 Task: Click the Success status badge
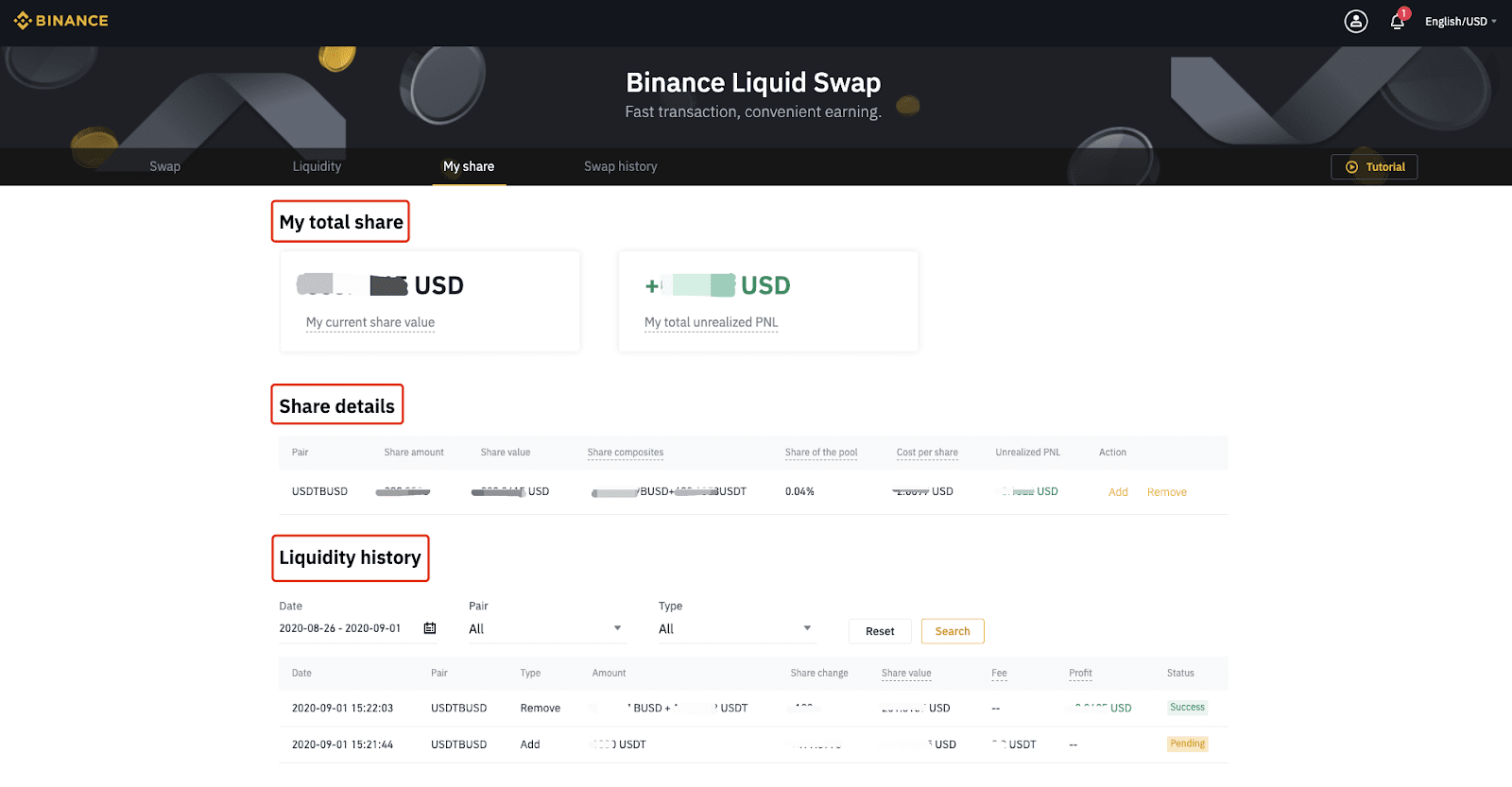point(1188,707)
